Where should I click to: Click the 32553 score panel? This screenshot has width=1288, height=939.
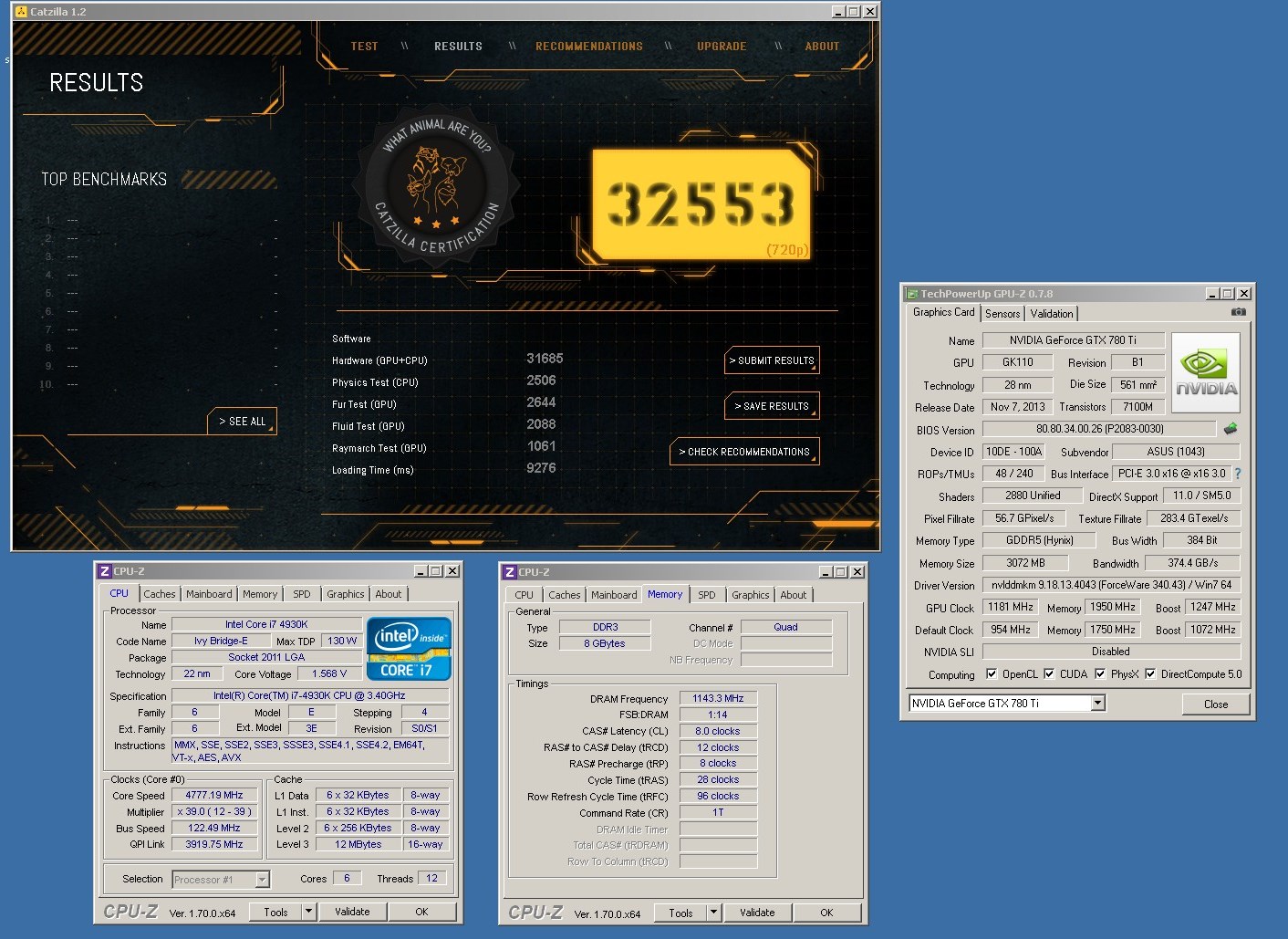(x=702, y=204)
